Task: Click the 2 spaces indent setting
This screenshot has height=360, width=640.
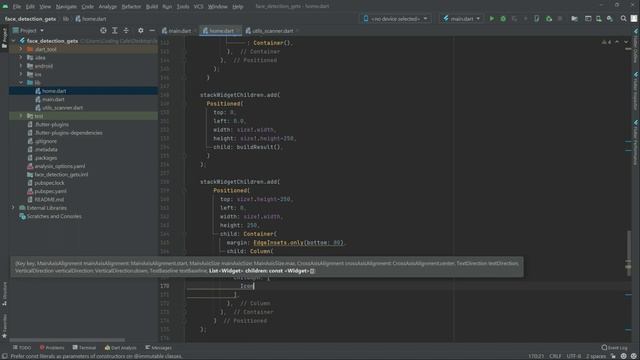Action: click(x=596, y=356)
